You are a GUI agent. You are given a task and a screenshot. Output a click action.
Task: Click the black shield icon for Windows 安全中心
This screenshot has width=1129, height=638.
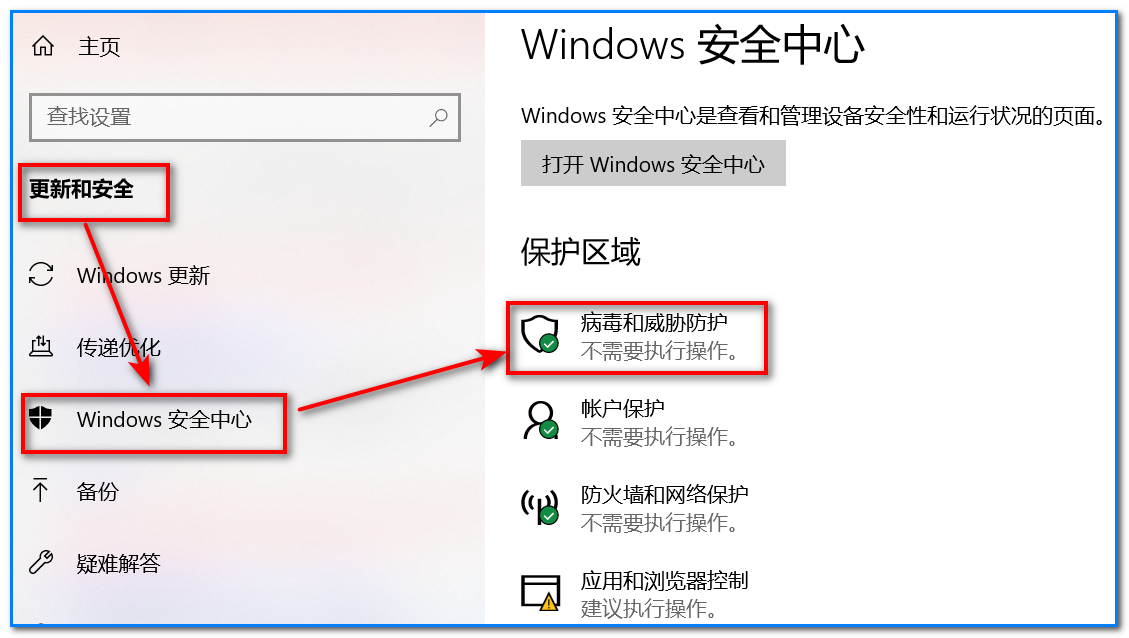(x=41, y=418)
